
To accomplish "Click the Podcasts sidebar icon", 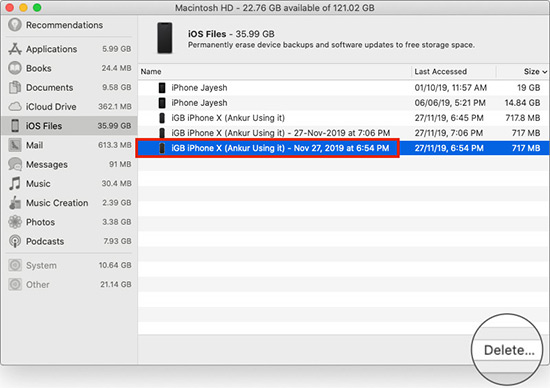I will 15,241.
